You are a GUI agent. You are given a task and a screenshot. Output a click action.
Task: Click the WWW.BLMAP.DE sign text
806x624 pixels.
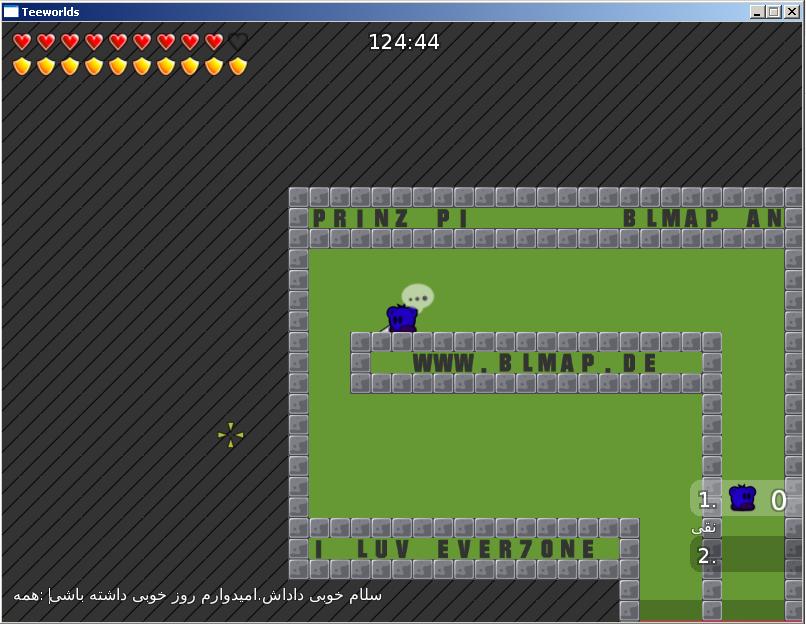[x=535, y=363]
